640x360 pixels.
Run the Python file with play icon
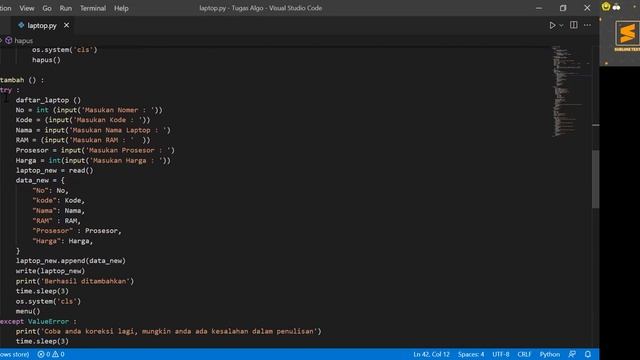point(552,25)
